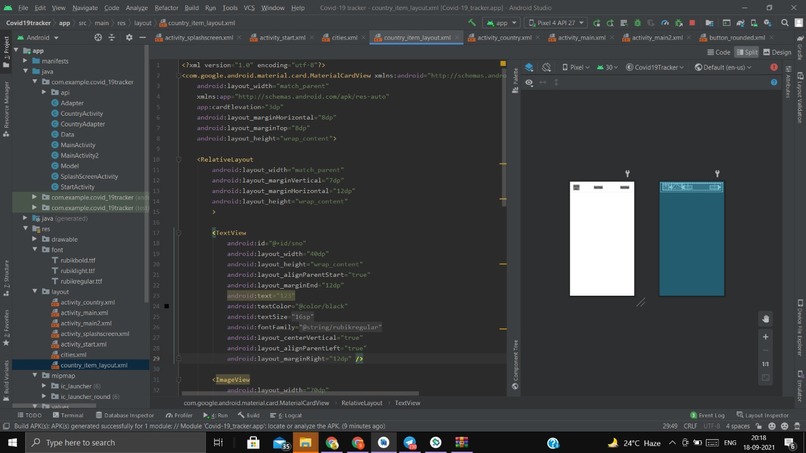
Task: Click the orientation rotate icon in preview toolbar
Action: tap(546, 67)
